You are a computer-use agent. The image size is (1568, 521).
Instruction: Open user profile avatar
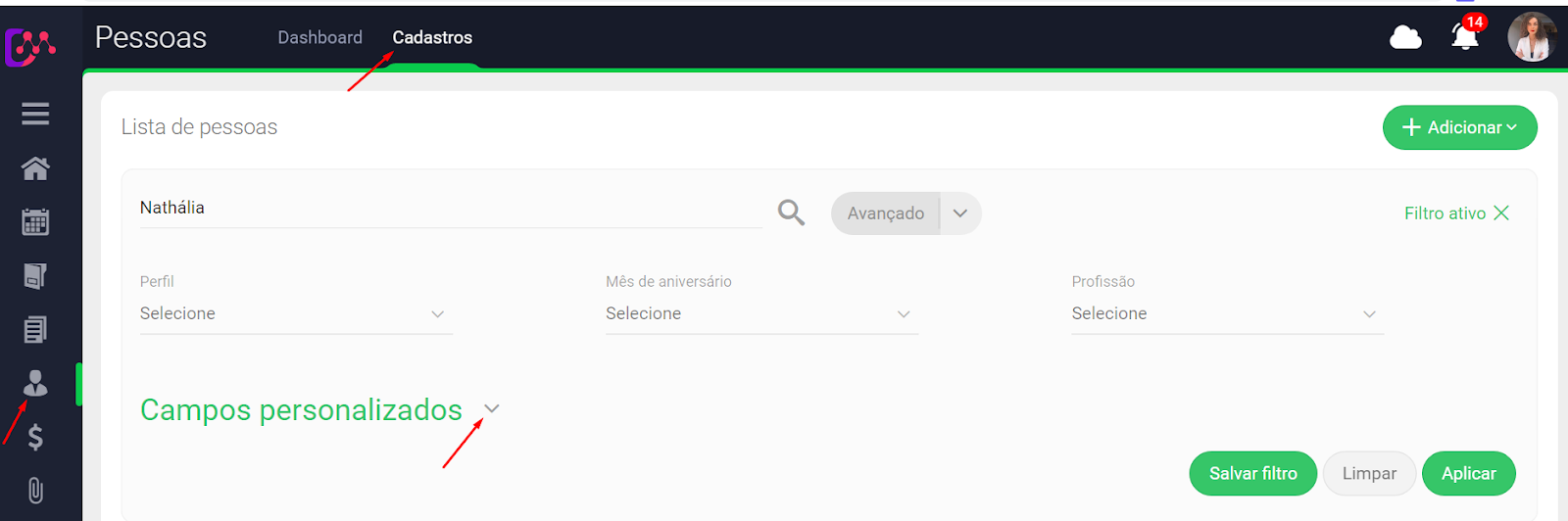point(1532,37)
